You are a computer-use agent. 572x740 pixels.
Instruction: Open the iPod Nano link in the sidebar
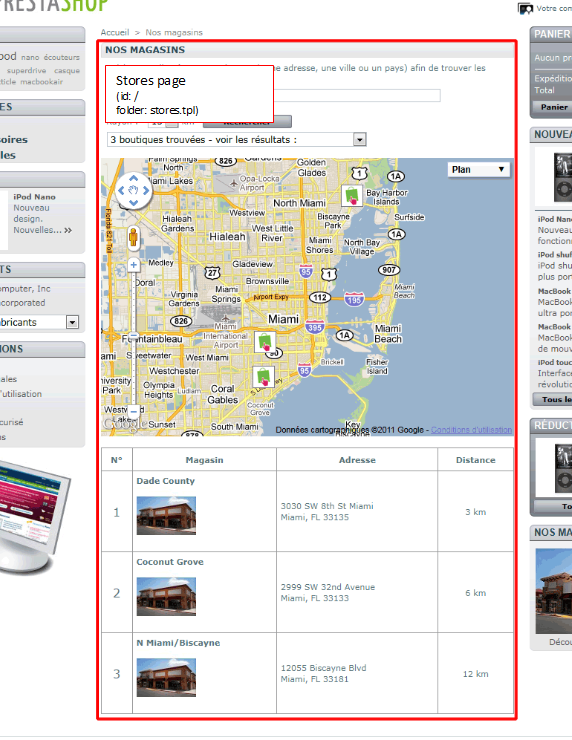pyautogui.click(x=34, y=197)
